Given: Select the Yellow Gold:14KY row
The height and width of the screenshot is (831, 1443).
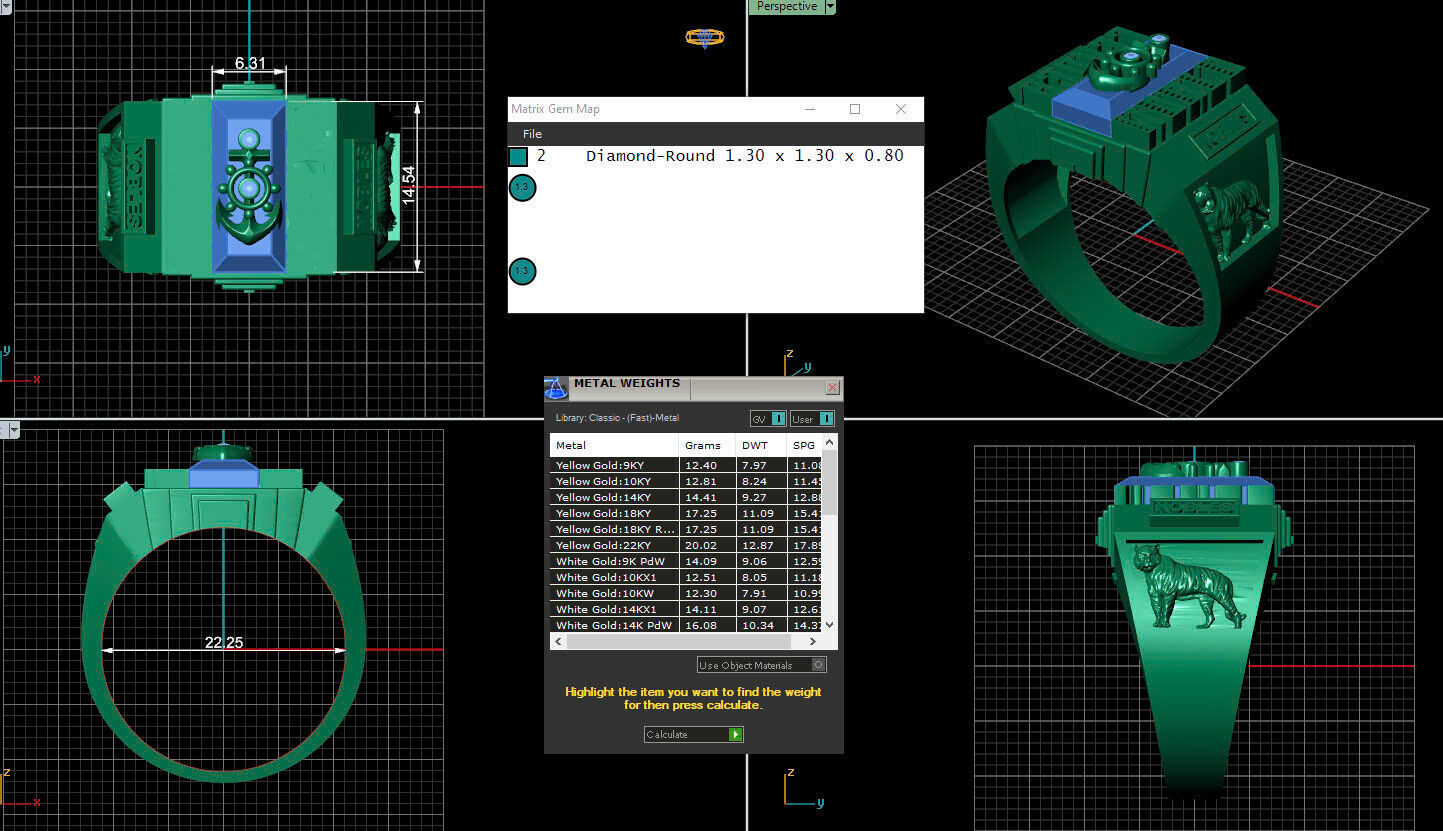Looking at the screenshot, I should click(686, 497).
